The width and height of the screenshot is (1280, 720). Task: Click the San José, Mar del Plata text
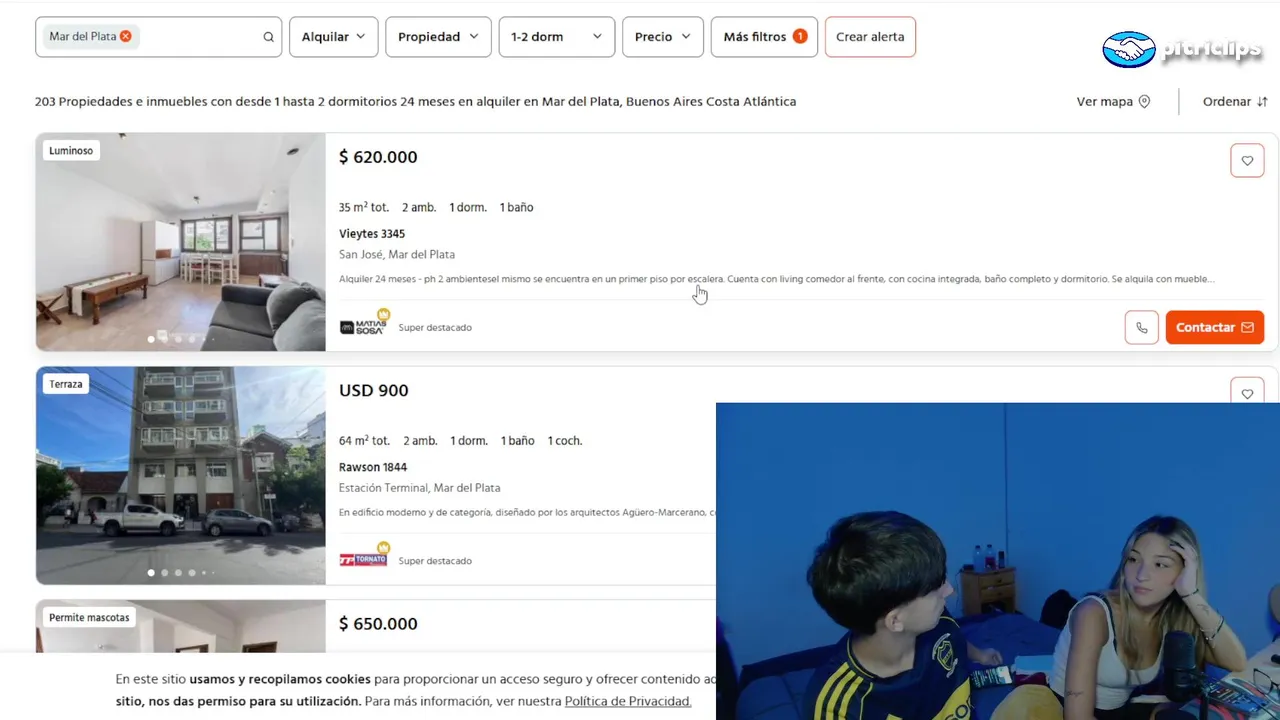point(397,254)
